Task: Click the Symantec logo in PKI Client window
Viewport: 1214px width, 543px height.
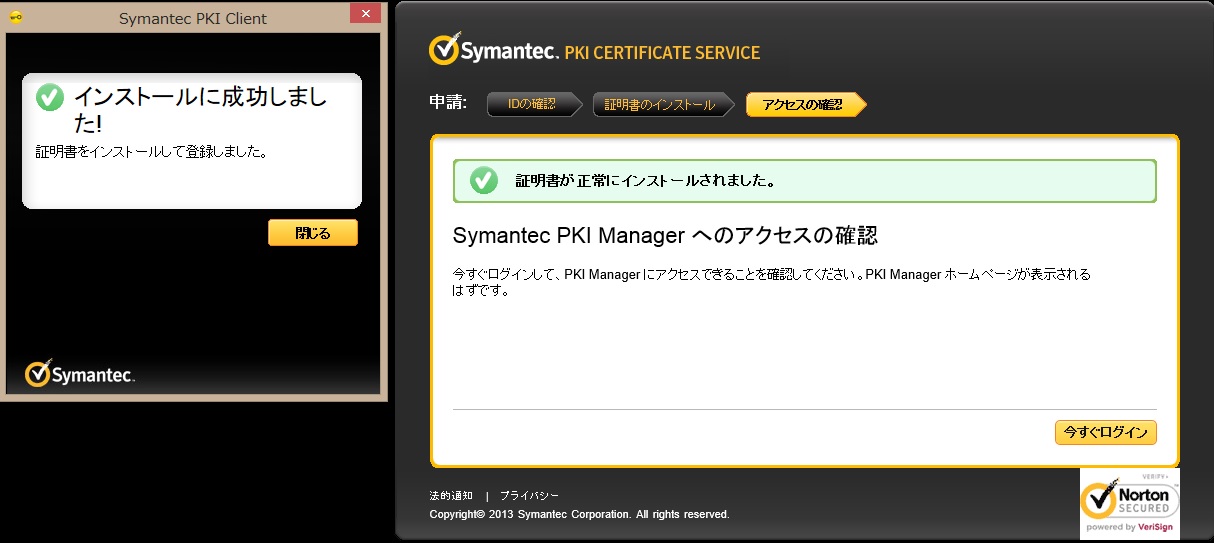Action: (x=80, y=374)
